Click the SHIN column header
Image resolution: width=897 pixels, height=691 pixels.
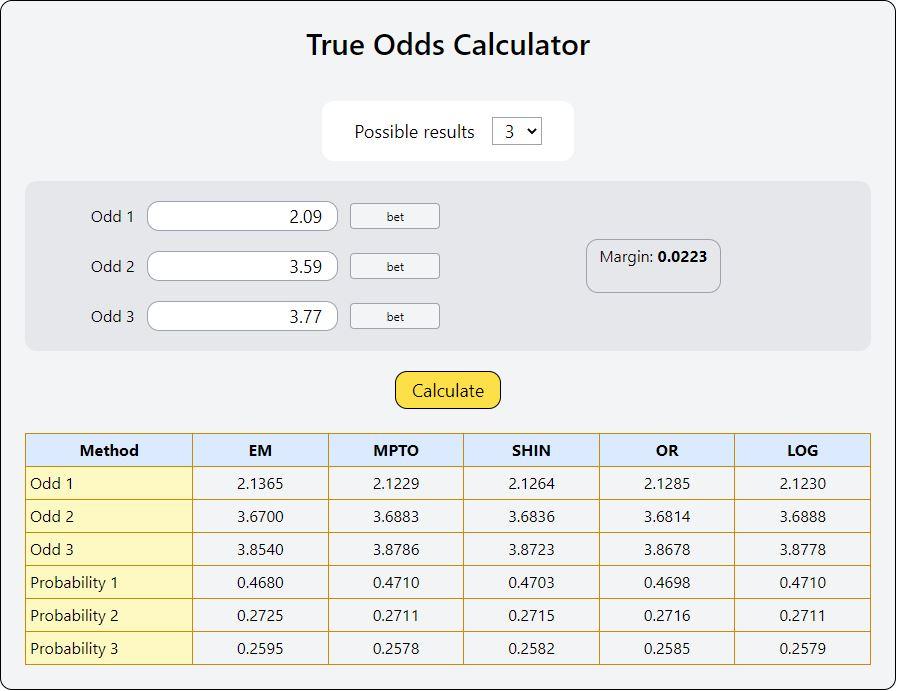coord(531,450)
